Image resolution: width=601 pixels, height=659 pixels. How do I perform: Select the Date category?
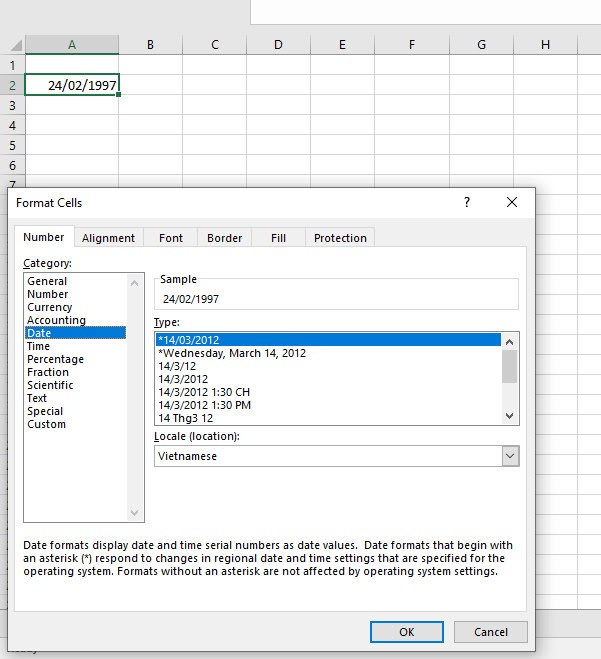[76, 333]
